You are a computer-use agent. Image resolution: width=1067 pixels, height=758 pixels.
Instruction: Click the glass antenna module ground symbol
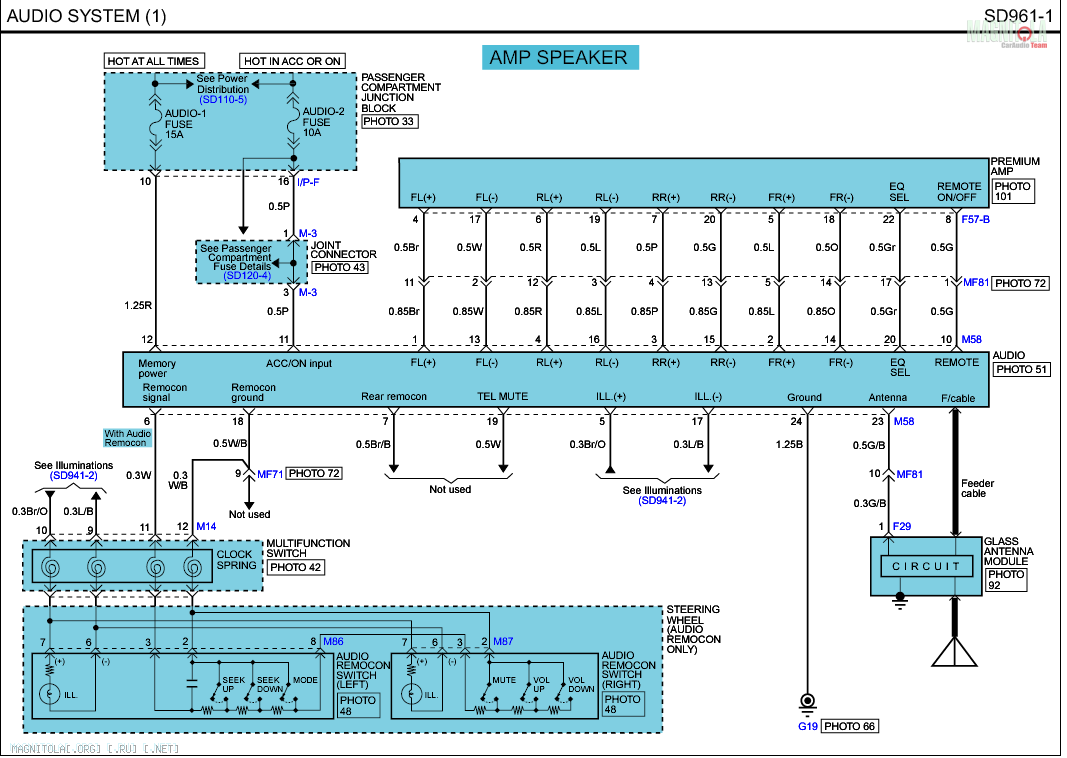point(899,600)
